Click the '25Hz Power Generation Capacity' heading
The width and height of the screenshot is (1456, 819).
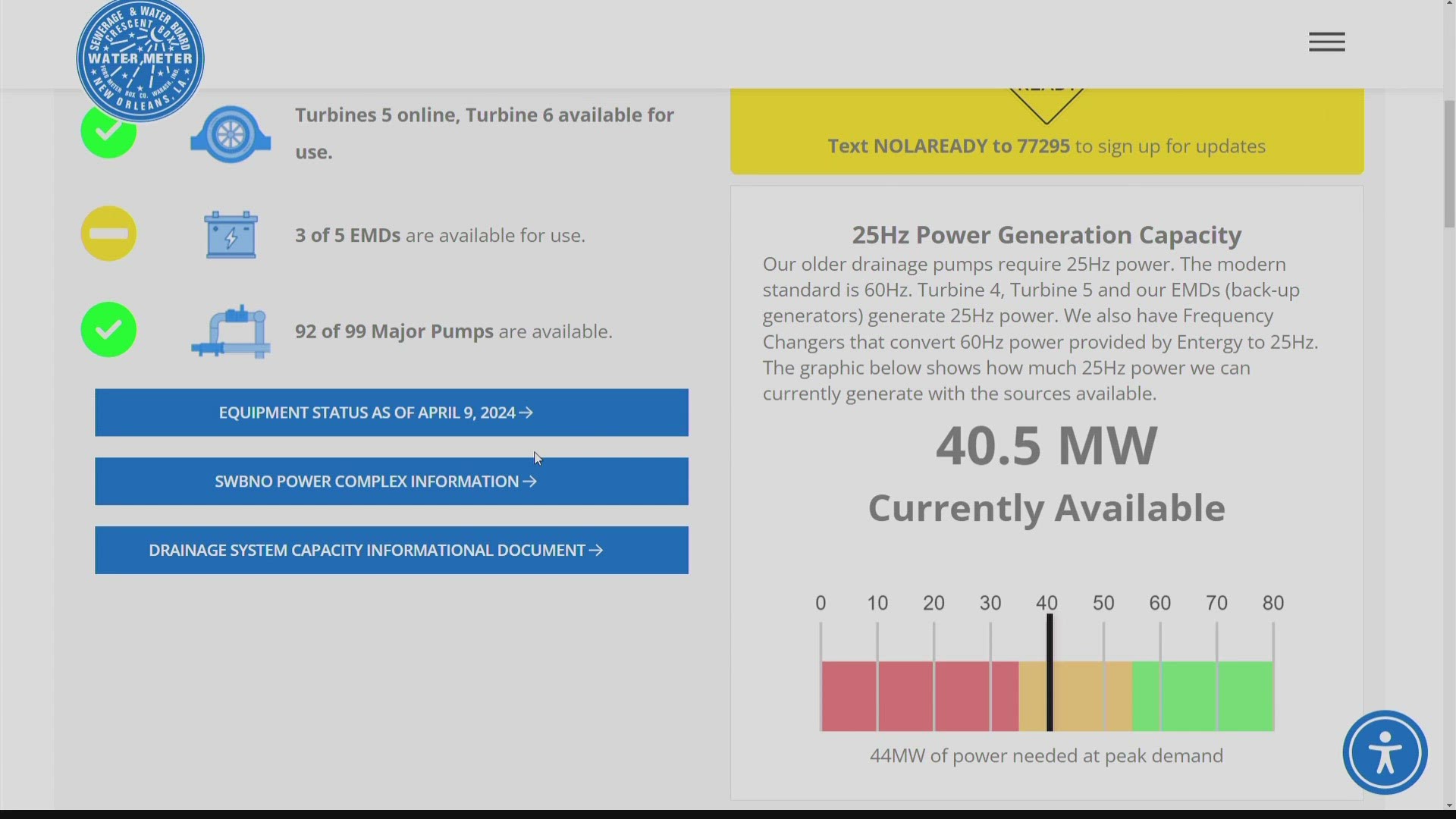(x=1046, y=235)
